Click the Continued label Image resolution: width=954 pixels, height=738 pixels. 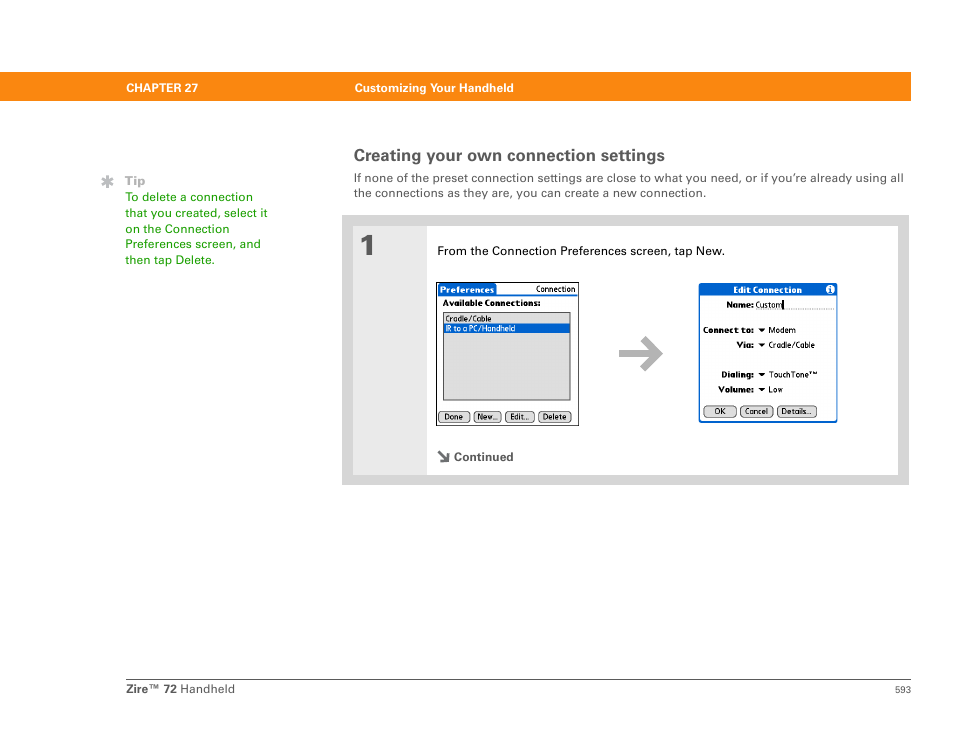point(484,457)
